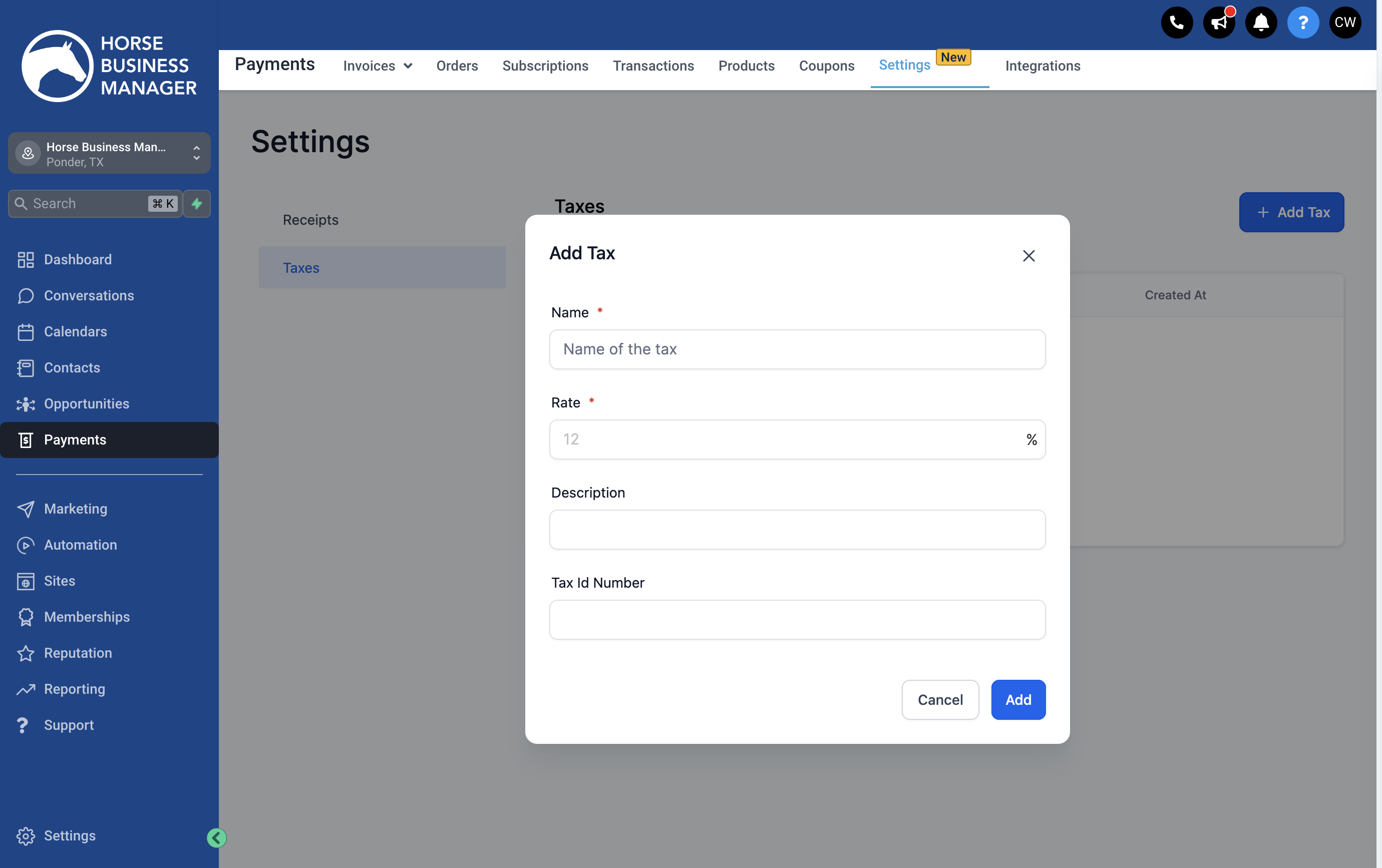This screenshot has height=868, width=1382.
Task: Focus the Rate percentage field
Action: [797, 440]
